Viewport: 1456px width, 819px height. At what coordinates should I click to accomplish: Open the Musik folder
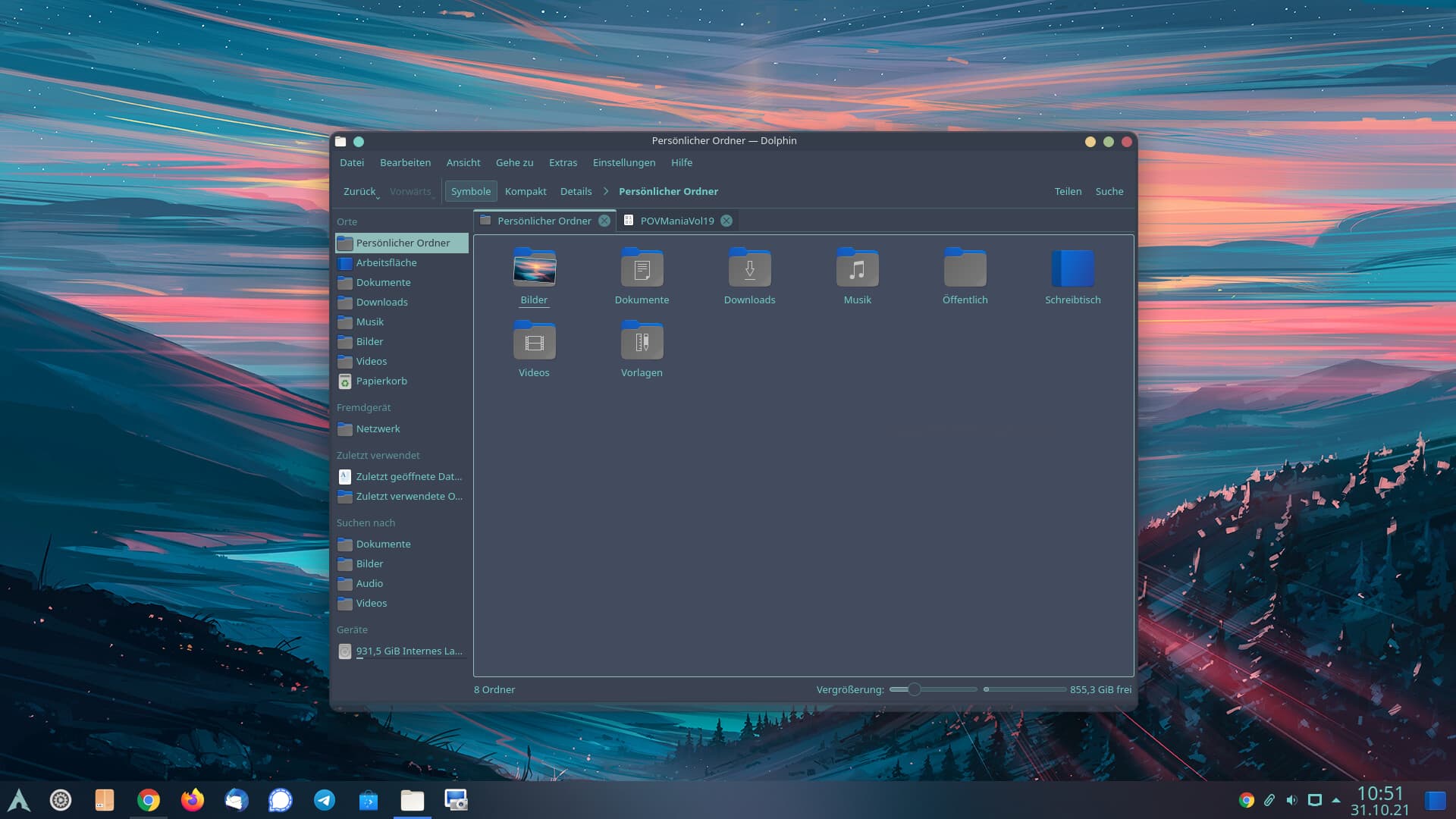[857, 269]
